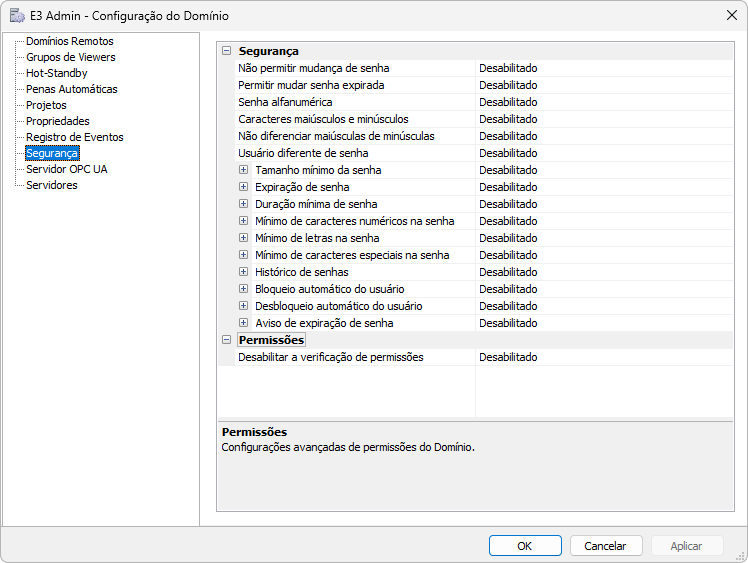Viewport: 748px width, 563px height.
Task: Expand Bloqueio automático do usuário
Action: pyautogui.click(x=243, y=289)
